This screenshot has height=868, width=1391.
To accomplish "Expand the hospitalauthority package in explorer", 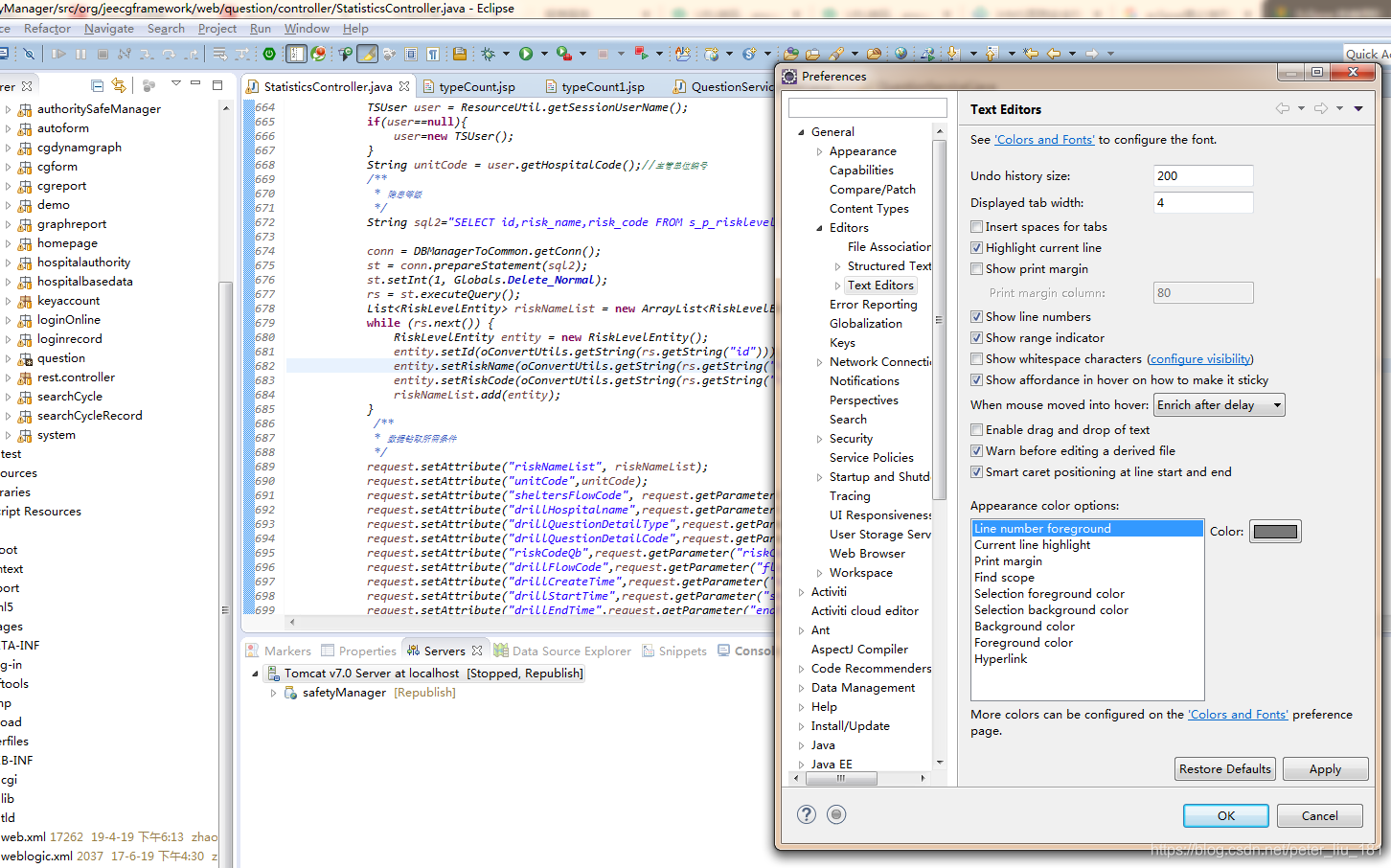I will tap(8, 263).
